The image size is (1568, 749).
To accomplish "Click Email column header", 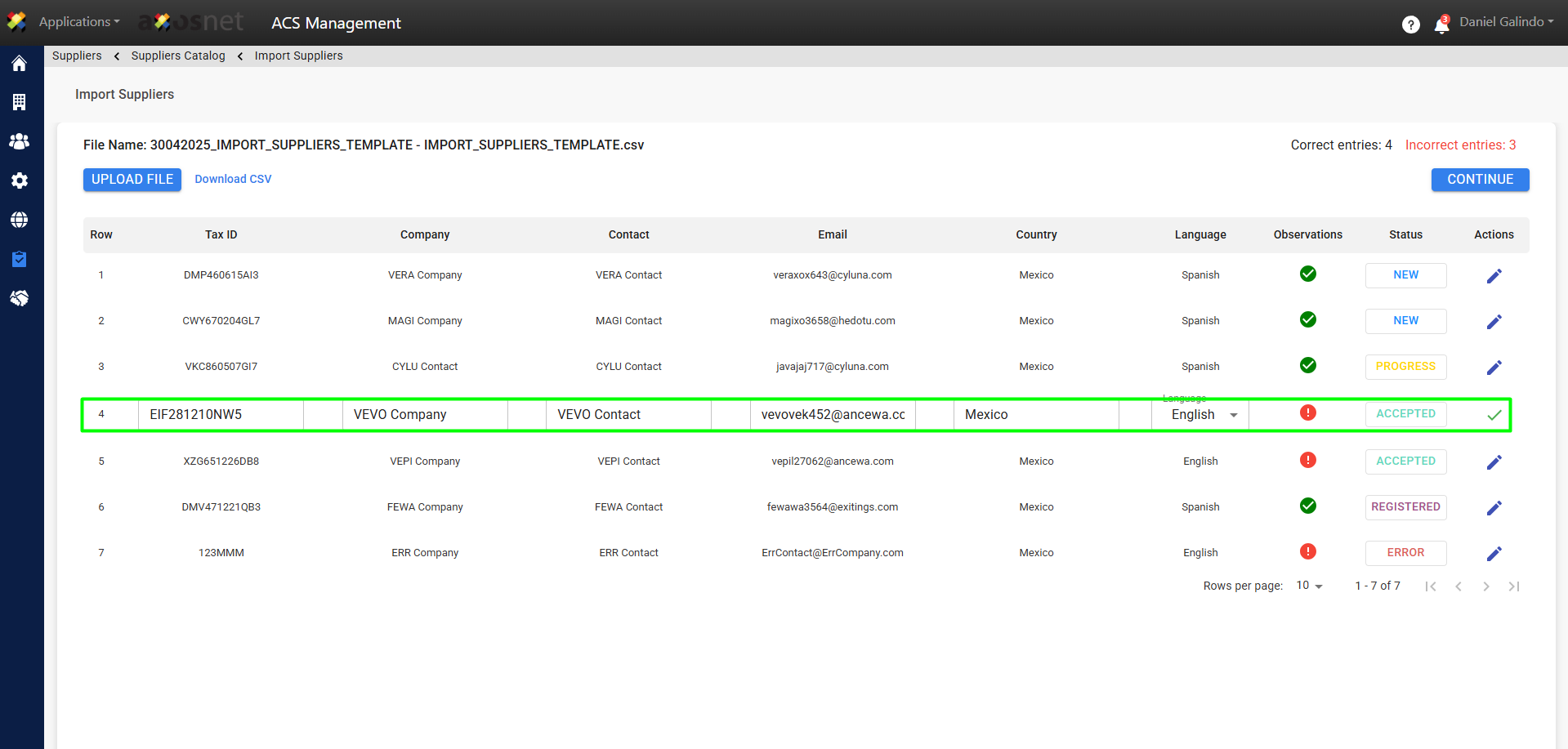I will coord(833,234).
